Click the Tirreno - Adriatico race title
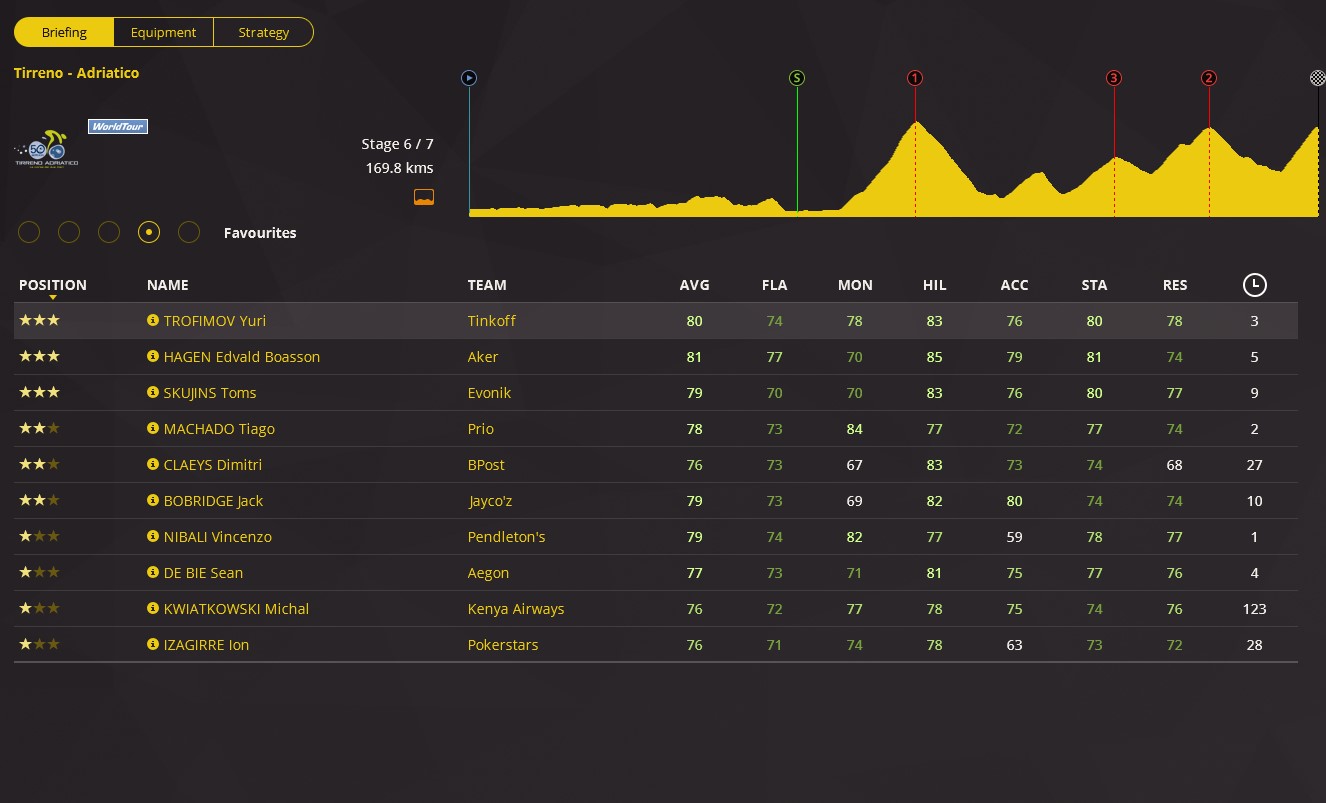The width and height of the screenshot is (1326, 803). [76, 73]
